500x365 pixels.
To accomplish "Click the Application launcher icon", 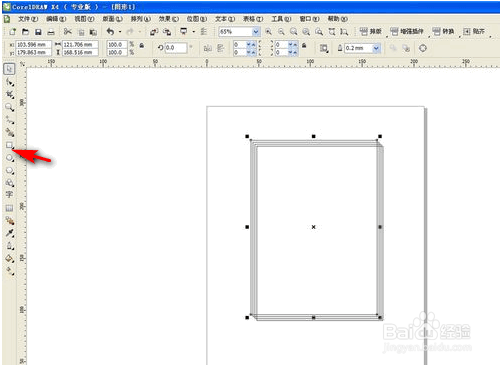I will [184, 32].
